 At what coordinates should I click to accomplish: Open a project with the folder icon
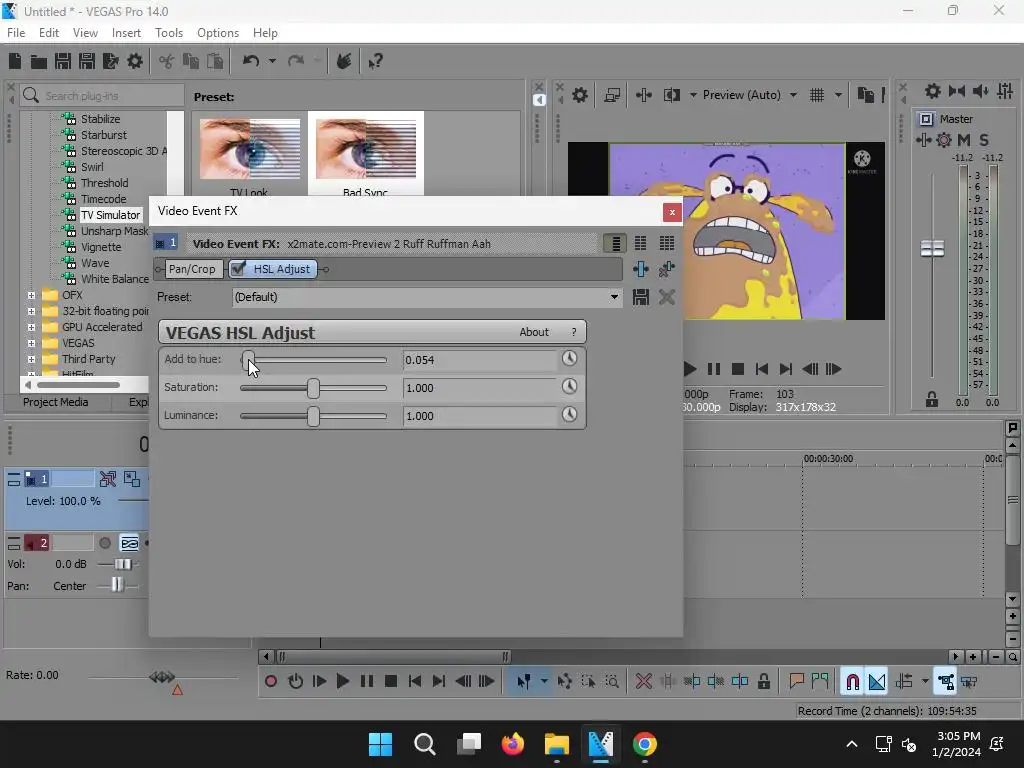[39, 62]
